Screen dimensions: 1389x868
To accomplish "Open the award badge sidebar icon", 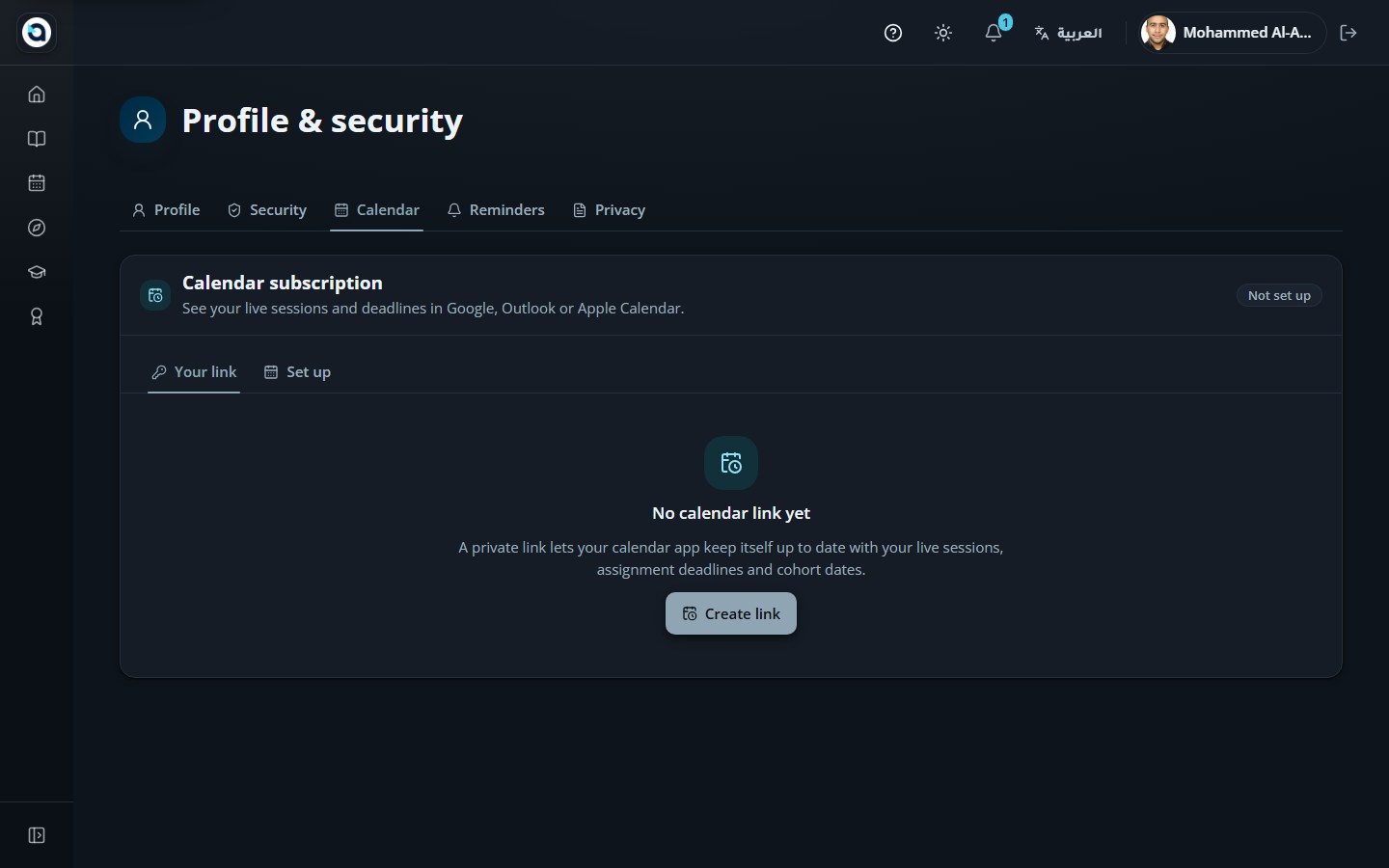I will pos(37,316).
